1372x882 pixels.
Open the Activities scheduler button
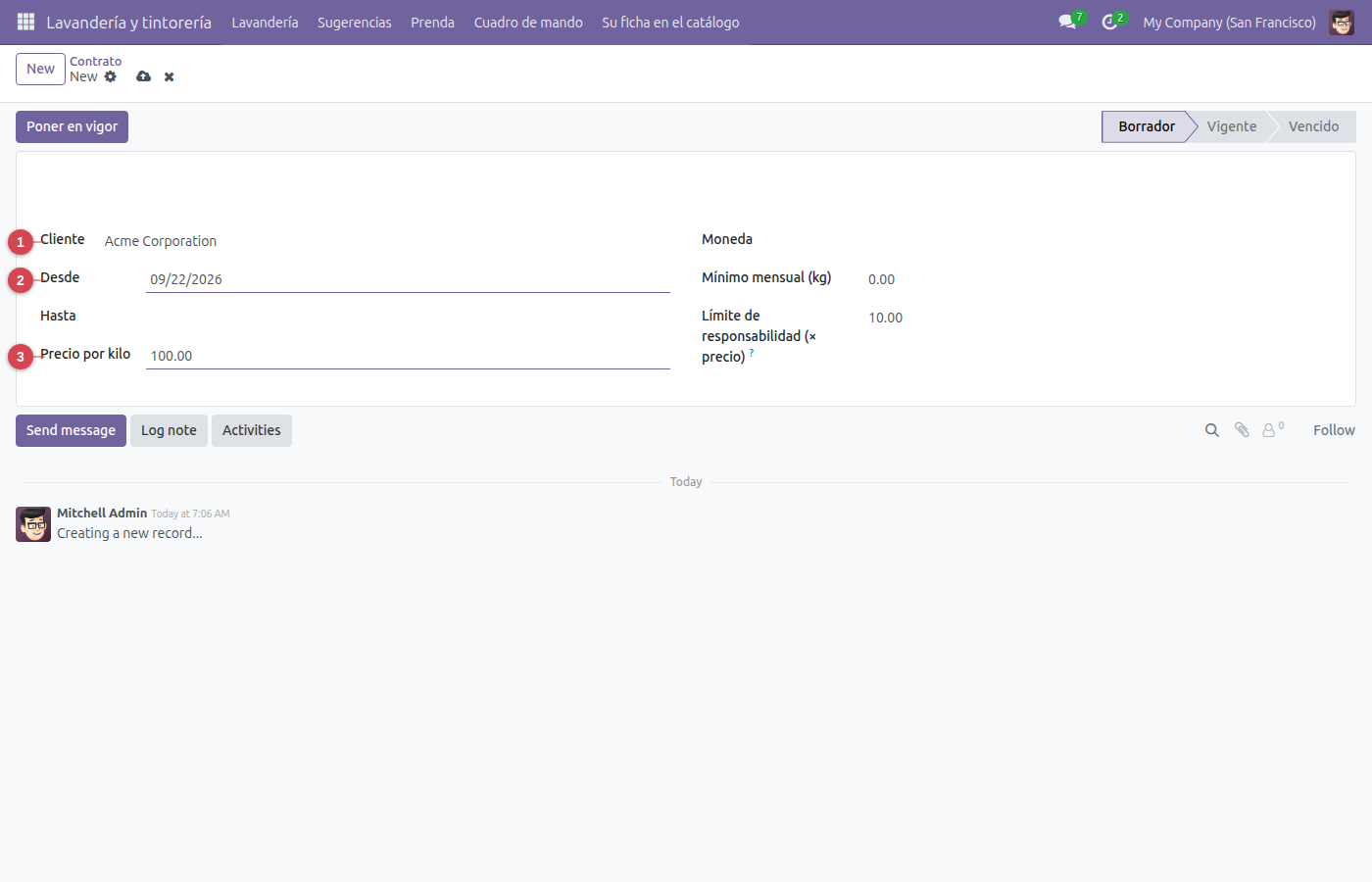tap(252, 430)
